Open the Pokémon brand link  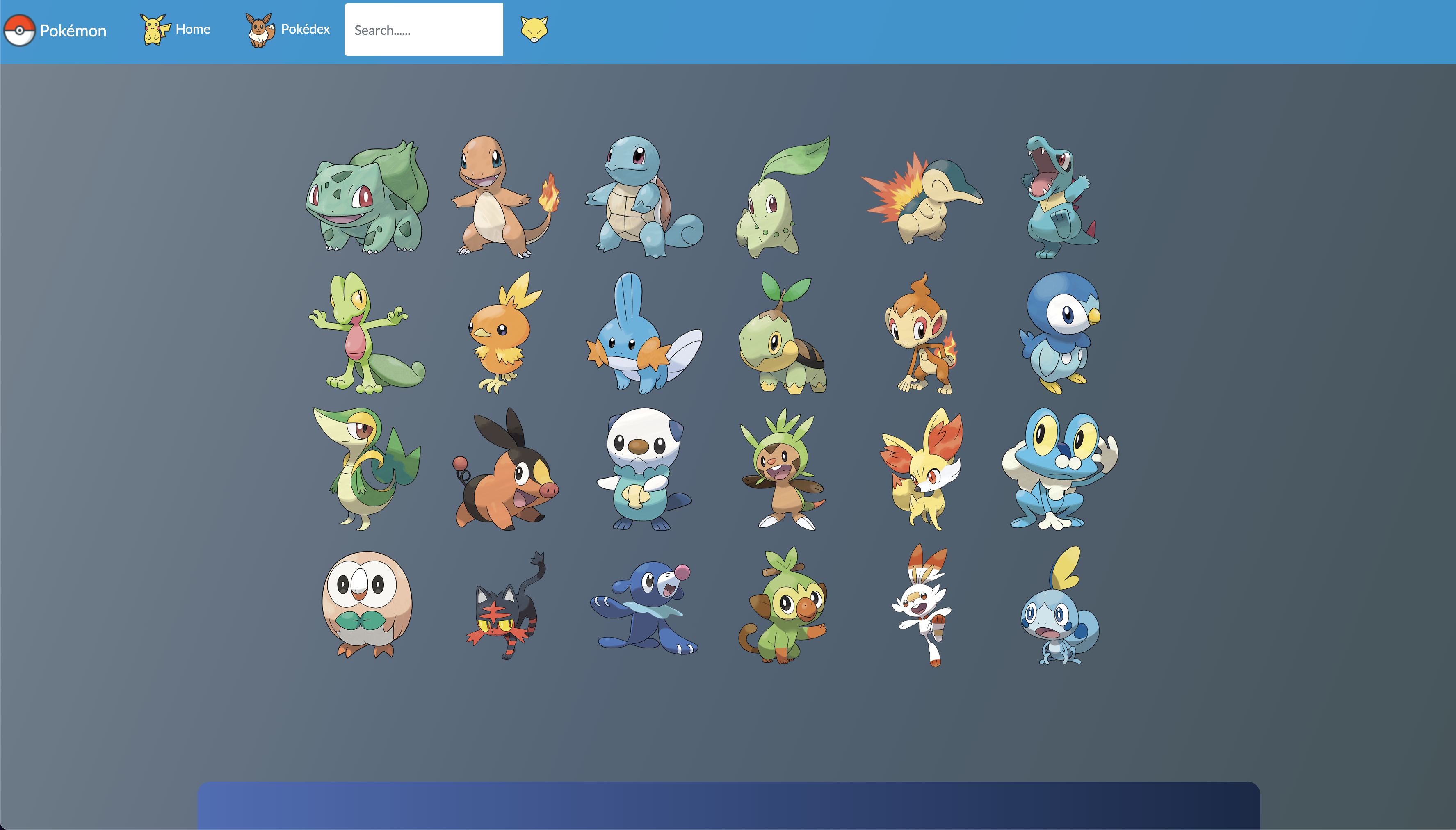pyautogui.click(x=73, y=31)
